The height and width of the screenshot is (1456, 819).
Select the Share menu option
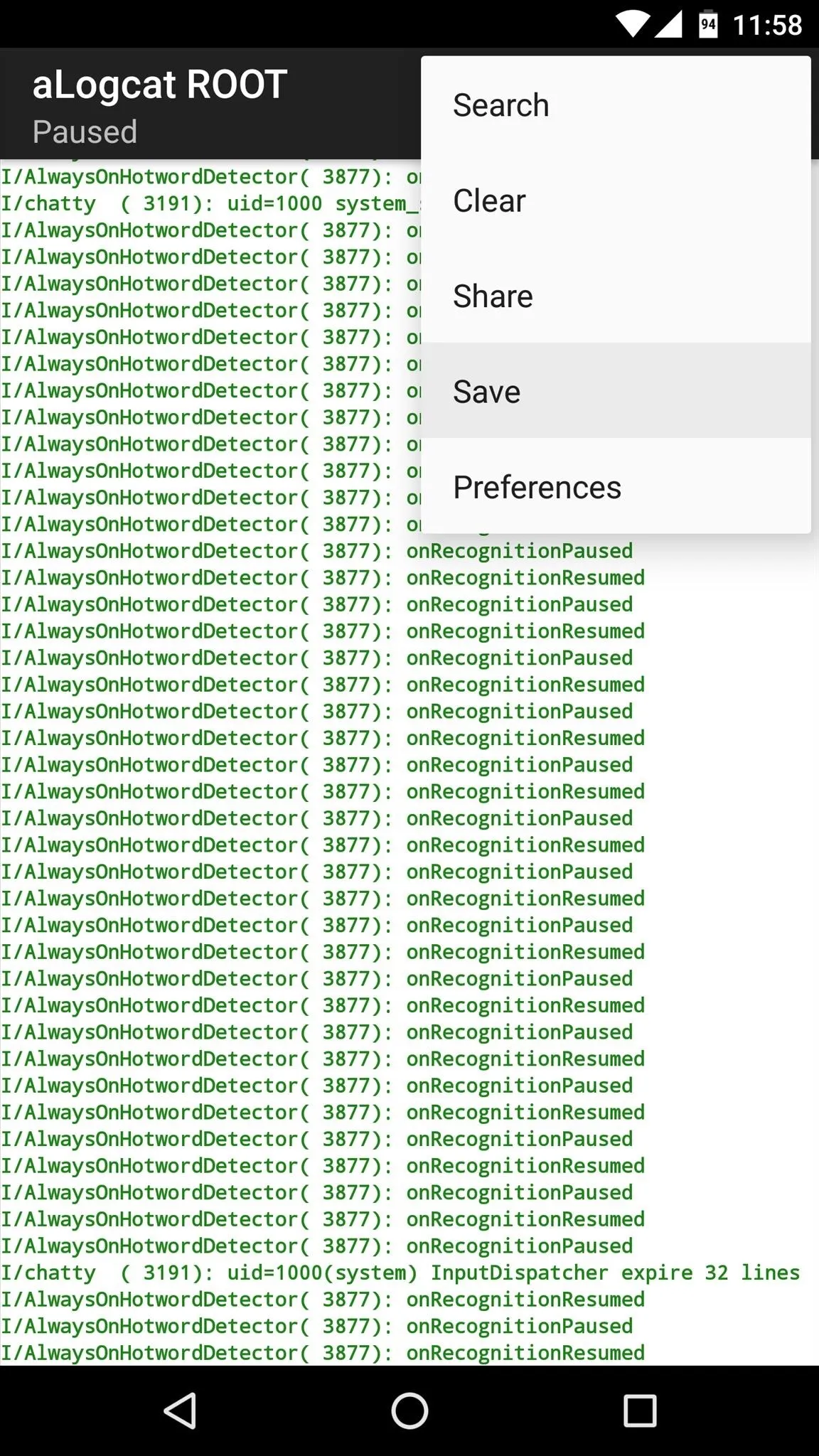(616, 296)
